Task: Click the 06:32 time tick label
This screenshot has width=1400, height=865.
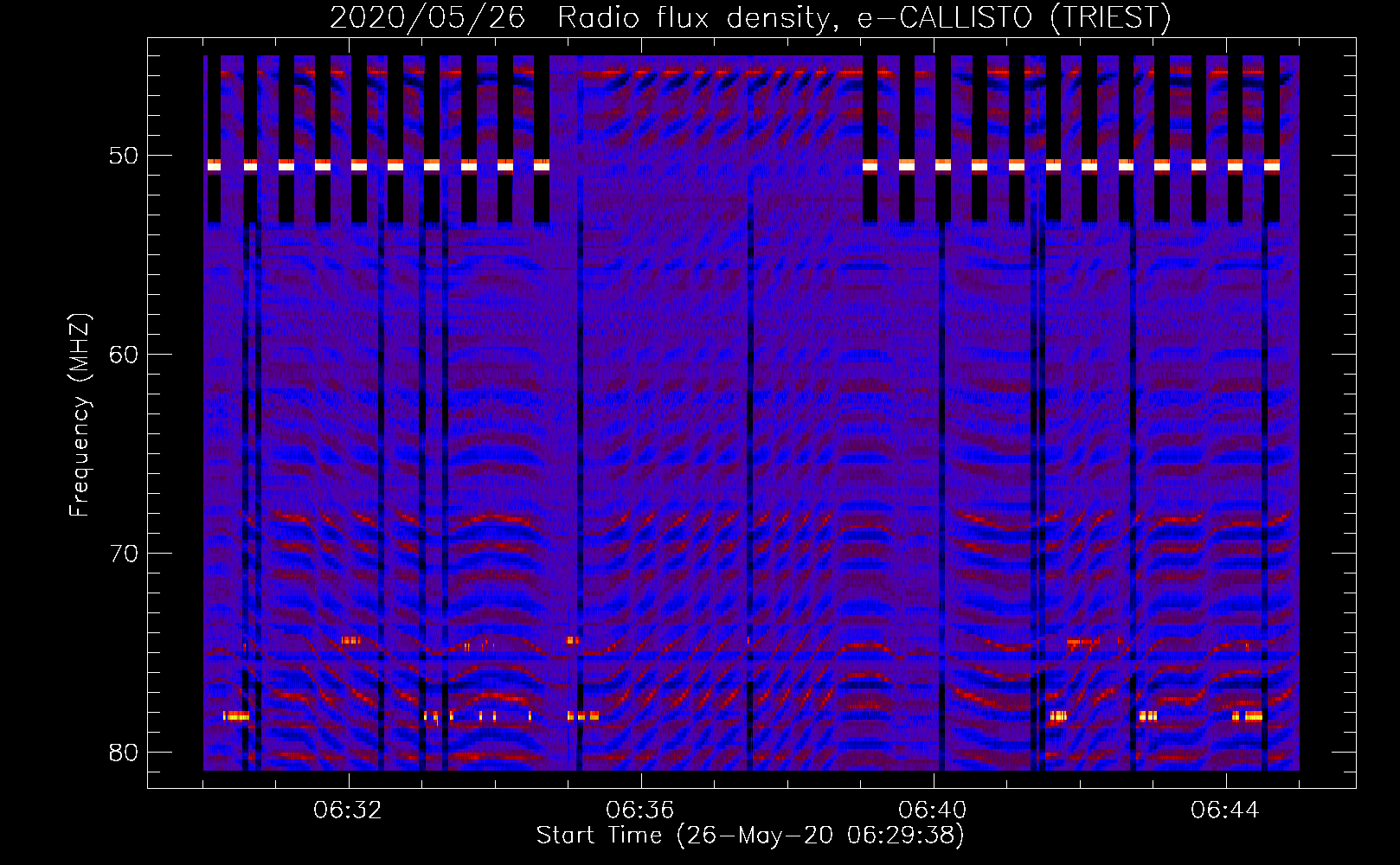Action: point(348,811)
